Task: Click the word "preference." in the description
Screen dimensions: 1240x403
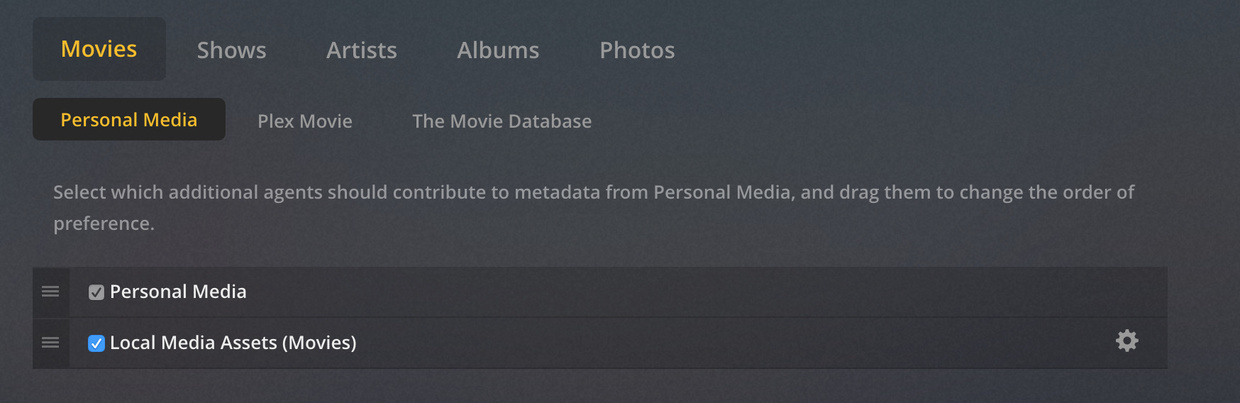Action: point(104,224)
